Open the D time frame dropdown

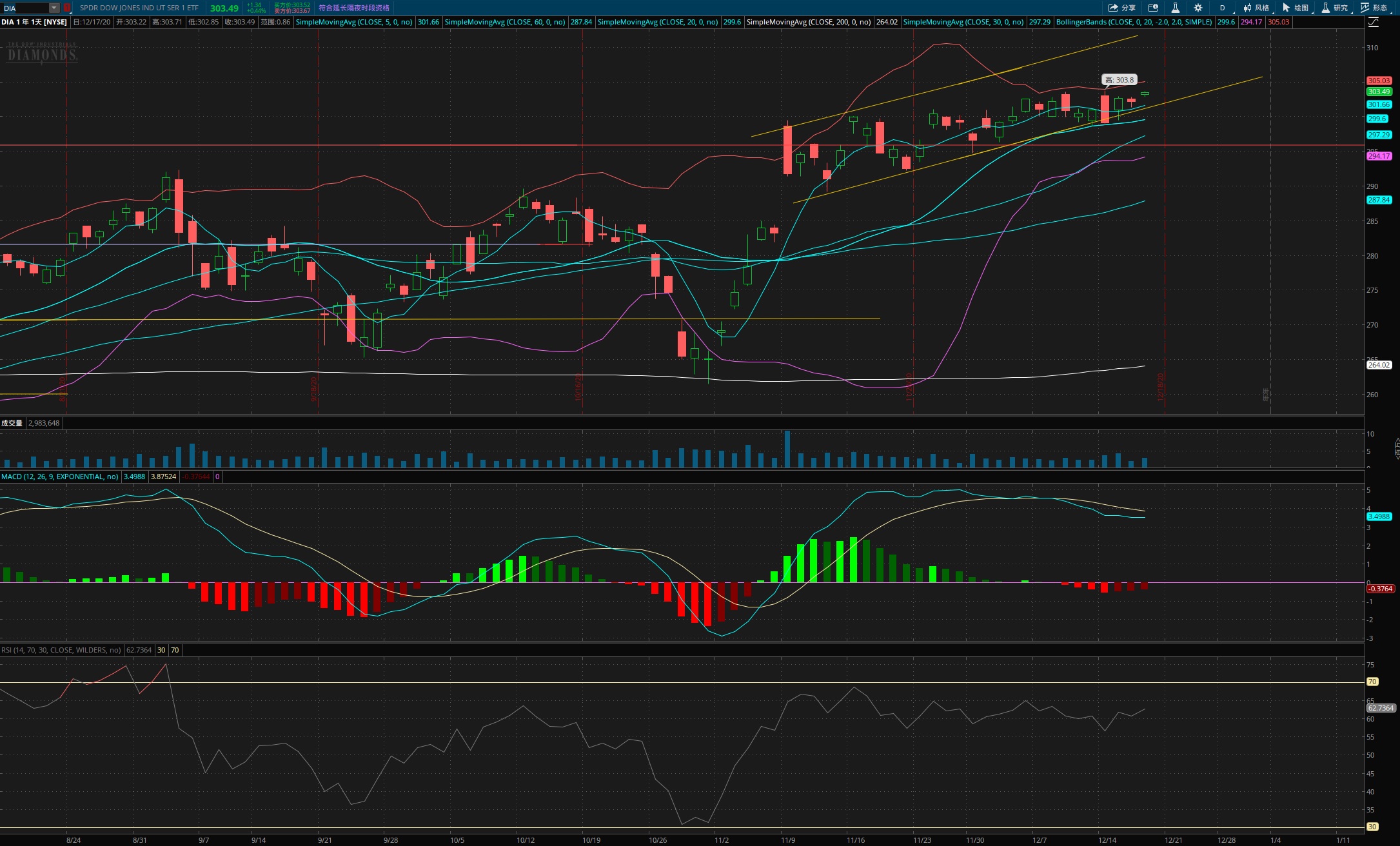coord(1222,8)
